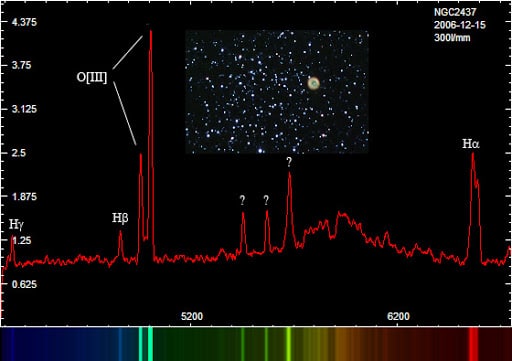Select the Hα peak label
The height and width of the screenshot is (361, 512).
point(471,144)
